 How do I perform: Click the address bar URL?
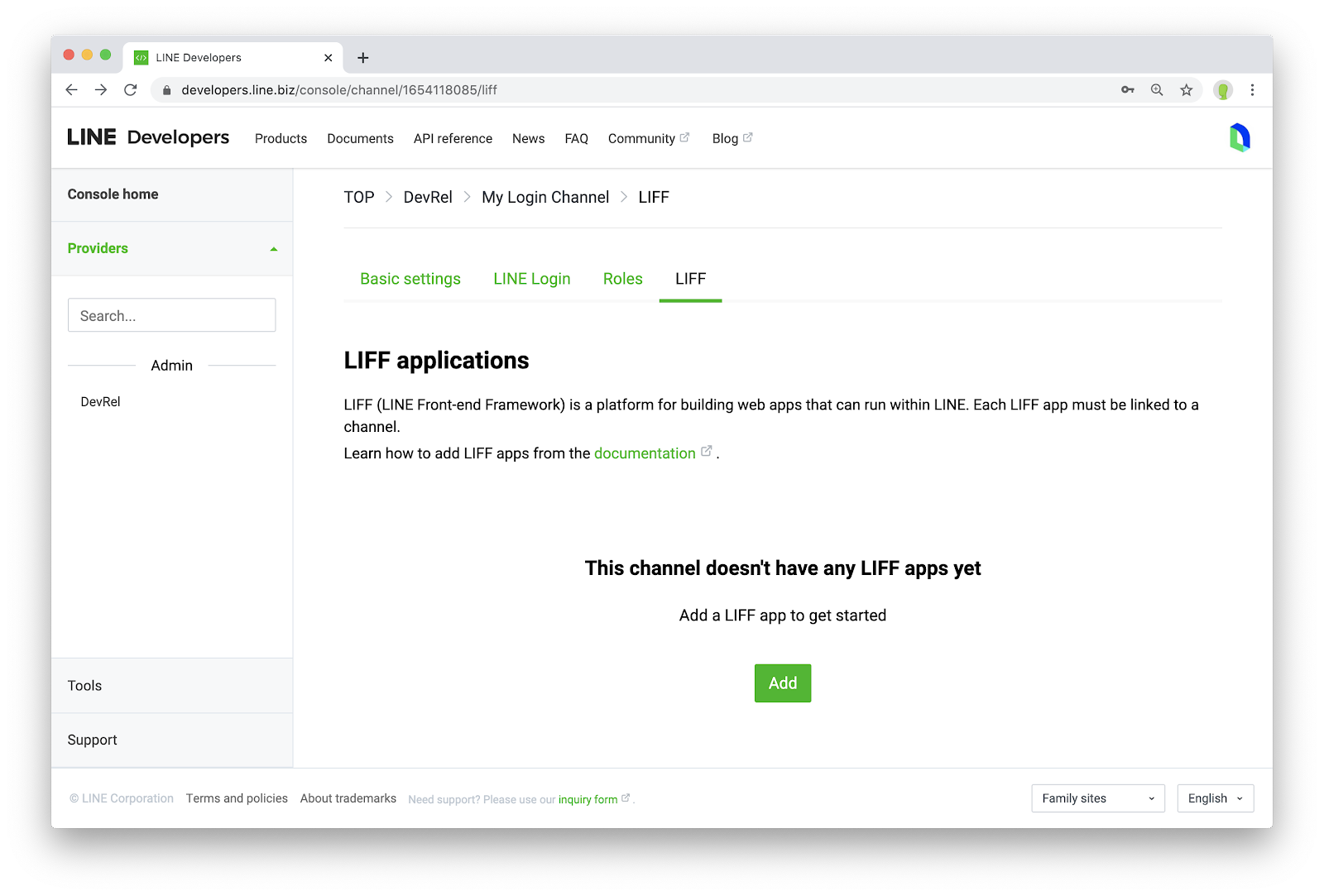[x=339, y=90]
